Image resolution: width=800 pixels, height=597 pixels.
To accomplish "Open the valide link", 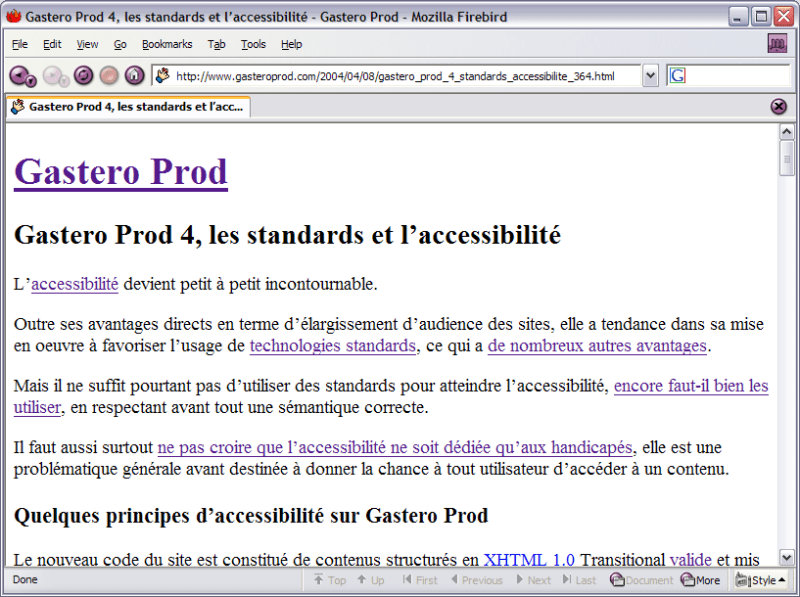I will (690, 560).
